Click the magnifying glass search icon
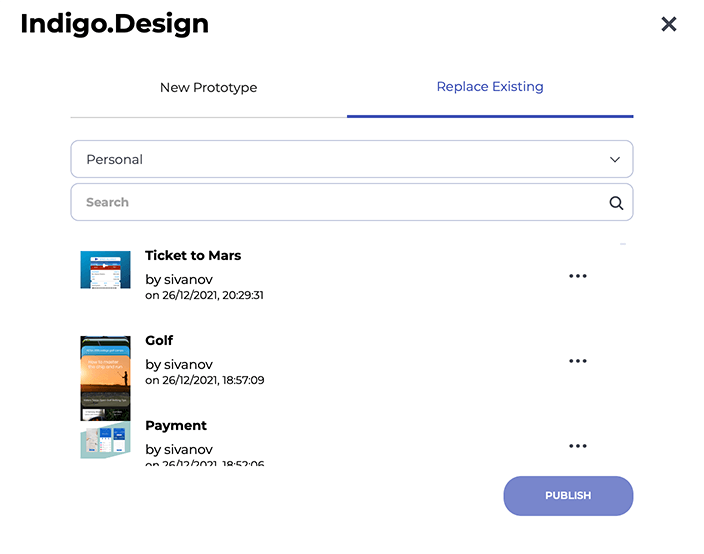Viewport: 704px width, 554px height. click(x=616, y=203)
